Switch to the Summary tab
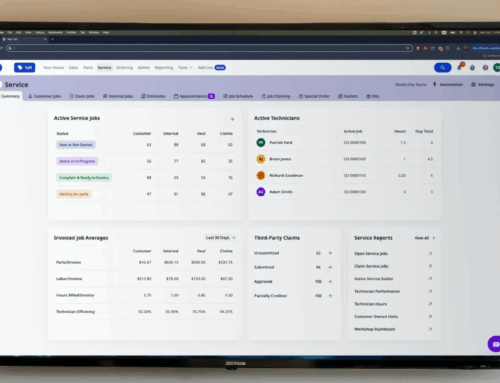The width and height of the screenshot is (500, 383). pyautogui.click(x=10, y=96)
